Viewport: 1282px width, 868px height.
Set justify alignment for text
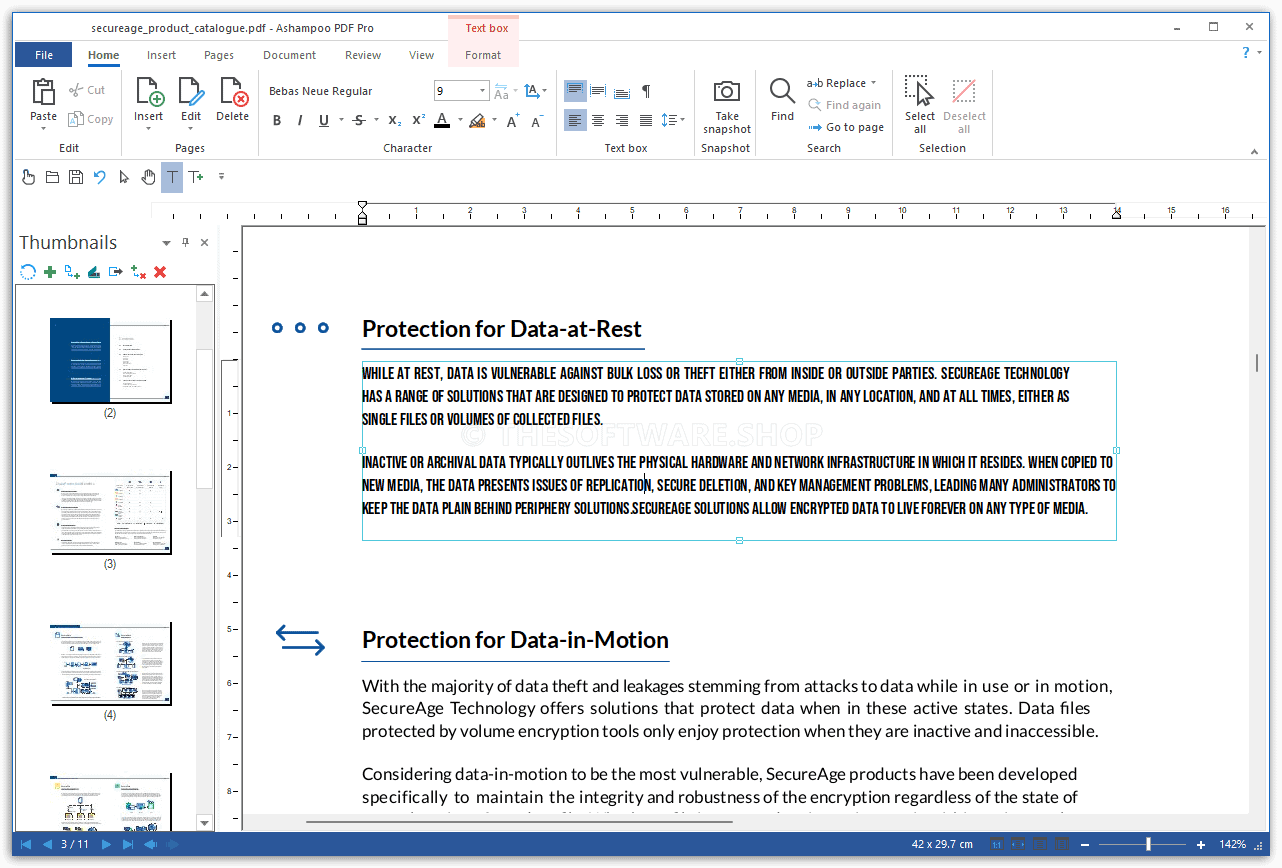point(646,120)
